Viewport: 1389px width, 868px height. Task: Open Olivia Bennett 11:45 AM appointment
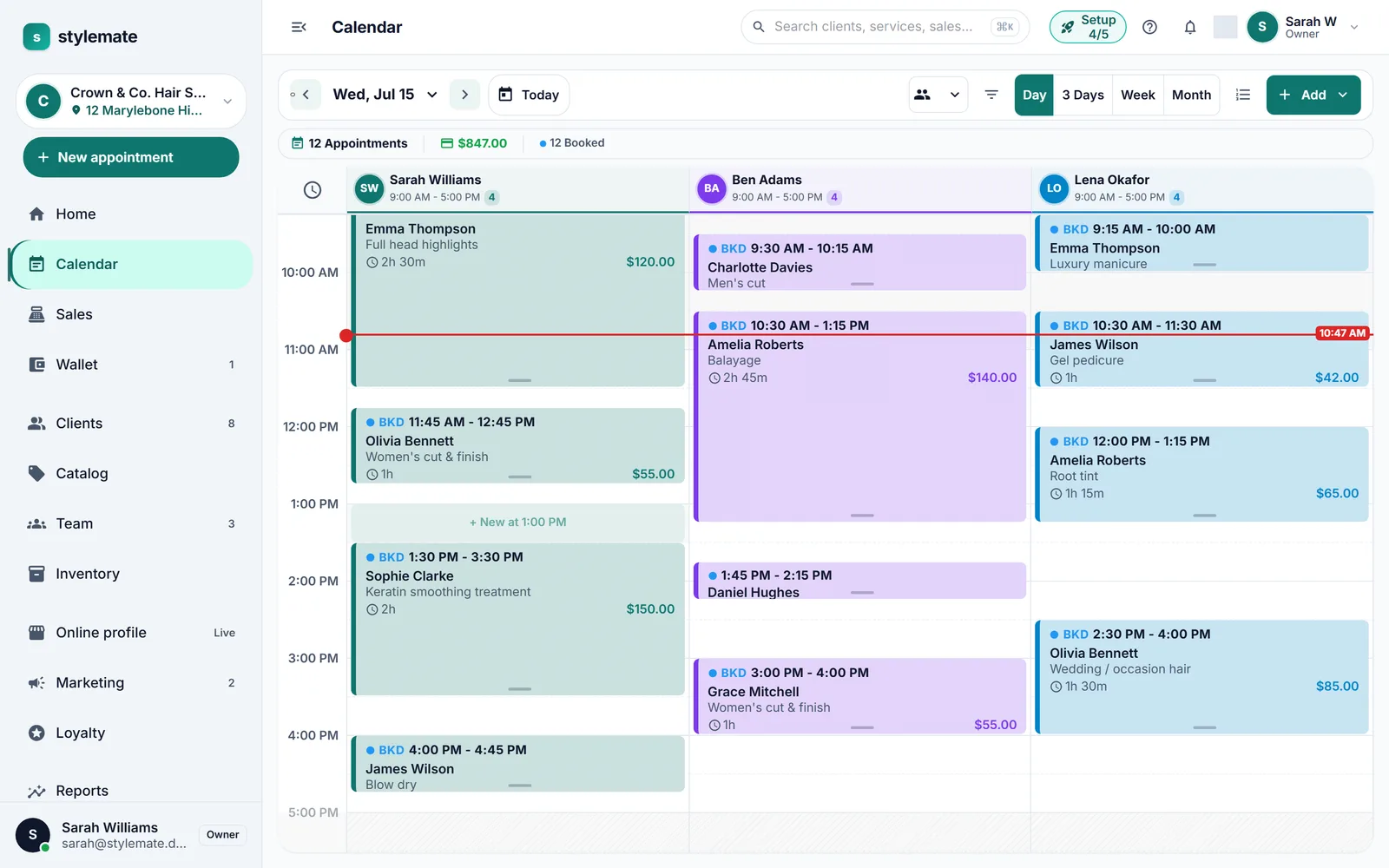[518, 445]
